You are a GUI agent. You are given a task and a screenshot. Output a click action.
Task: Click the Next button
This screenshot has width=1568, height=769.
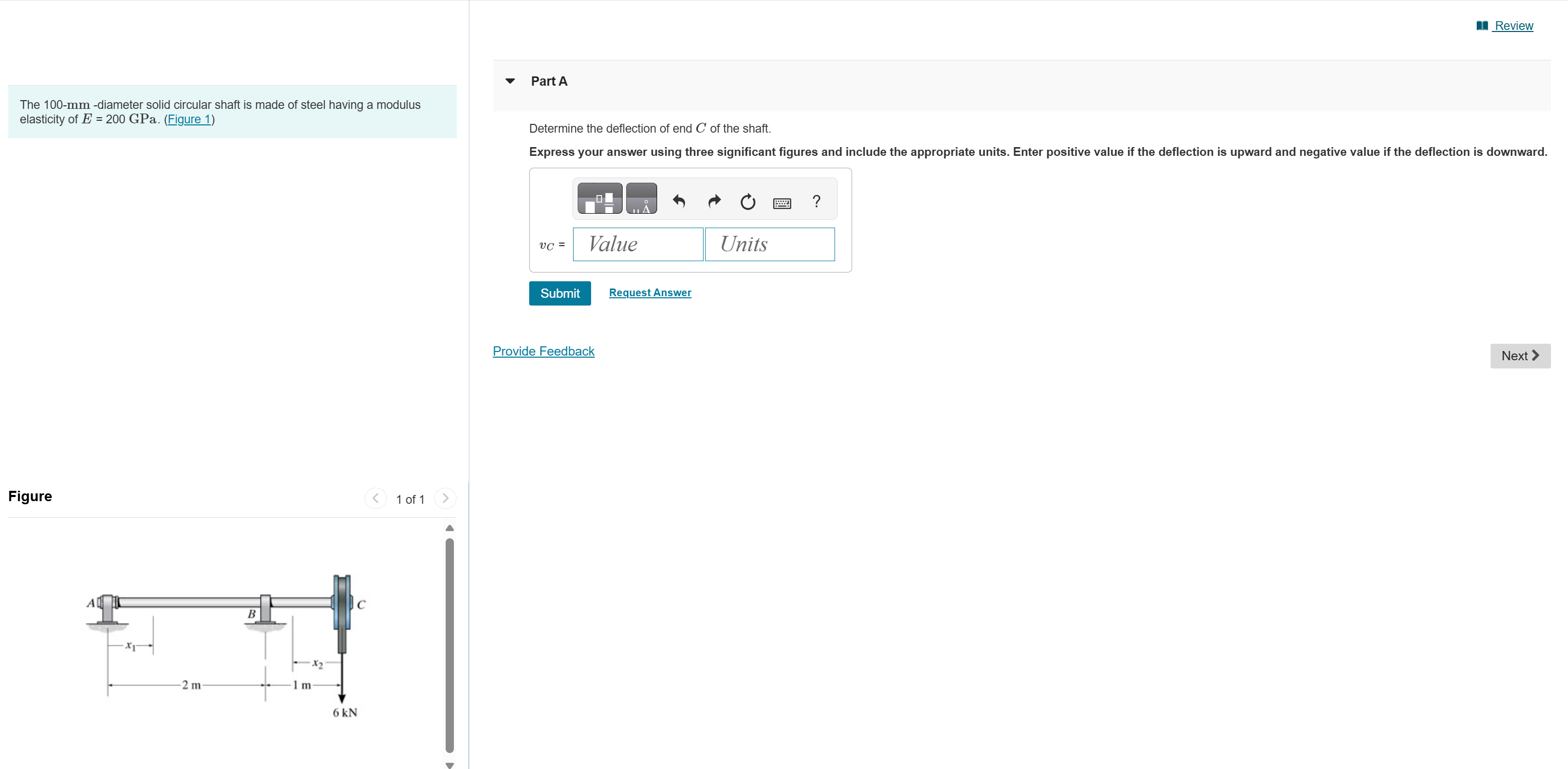[1521, 356]
